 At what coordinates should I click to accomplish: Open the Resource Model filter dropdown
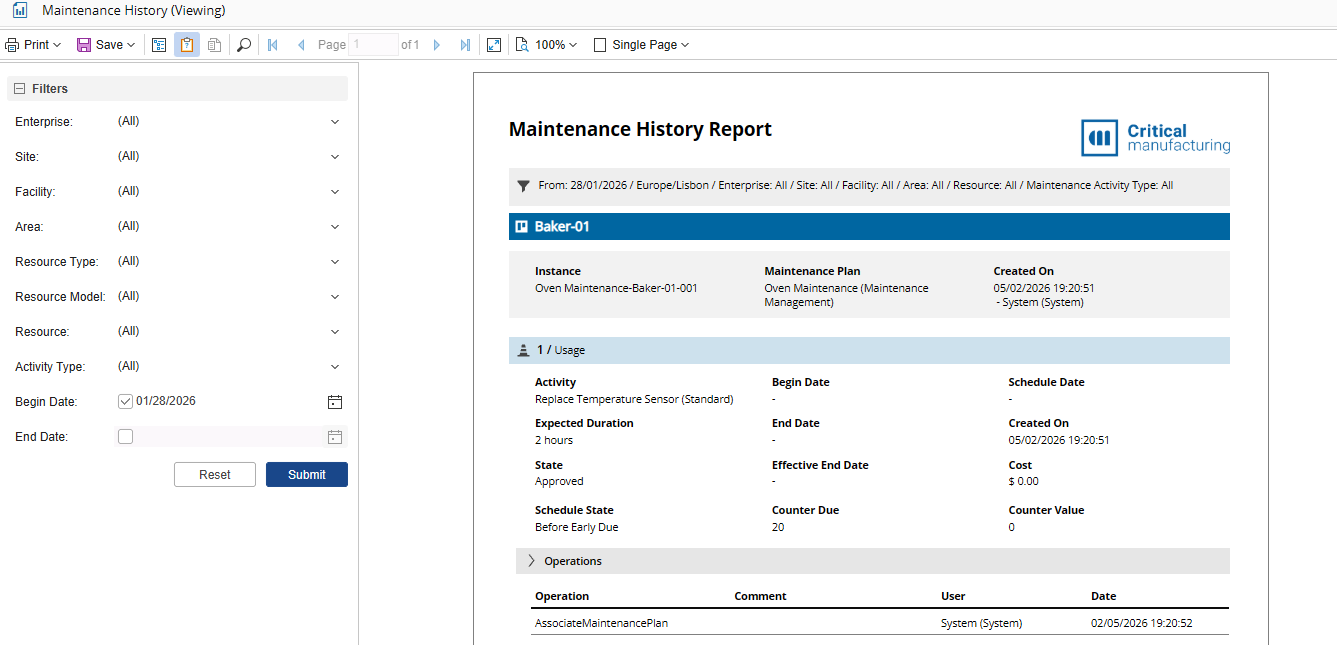pos(335,296)
